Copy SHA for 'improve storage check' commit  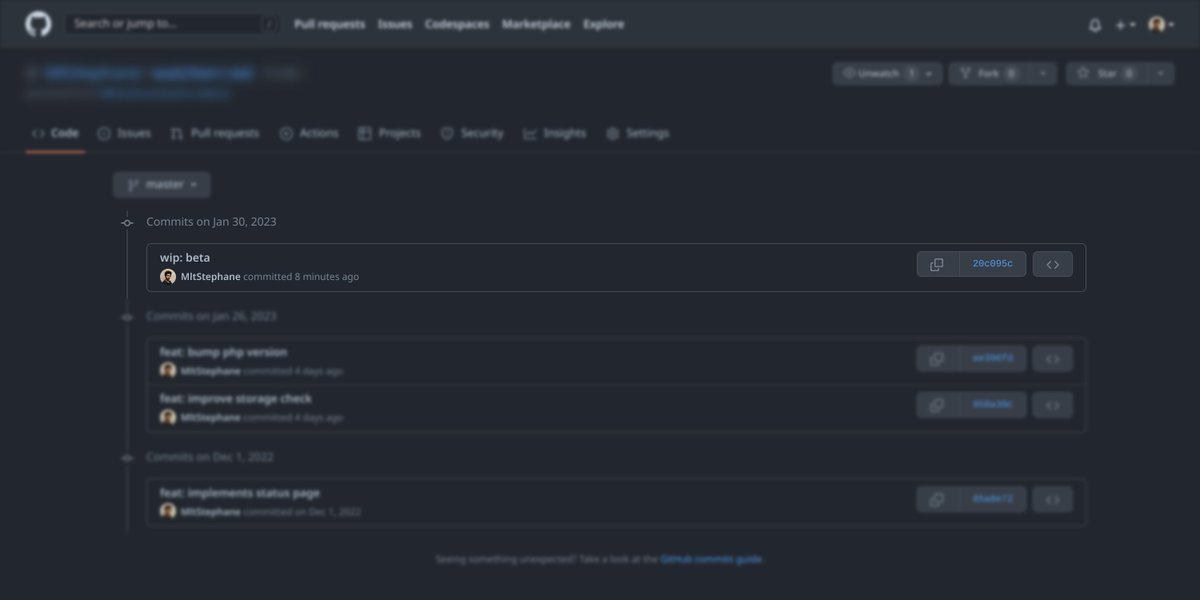937,405
